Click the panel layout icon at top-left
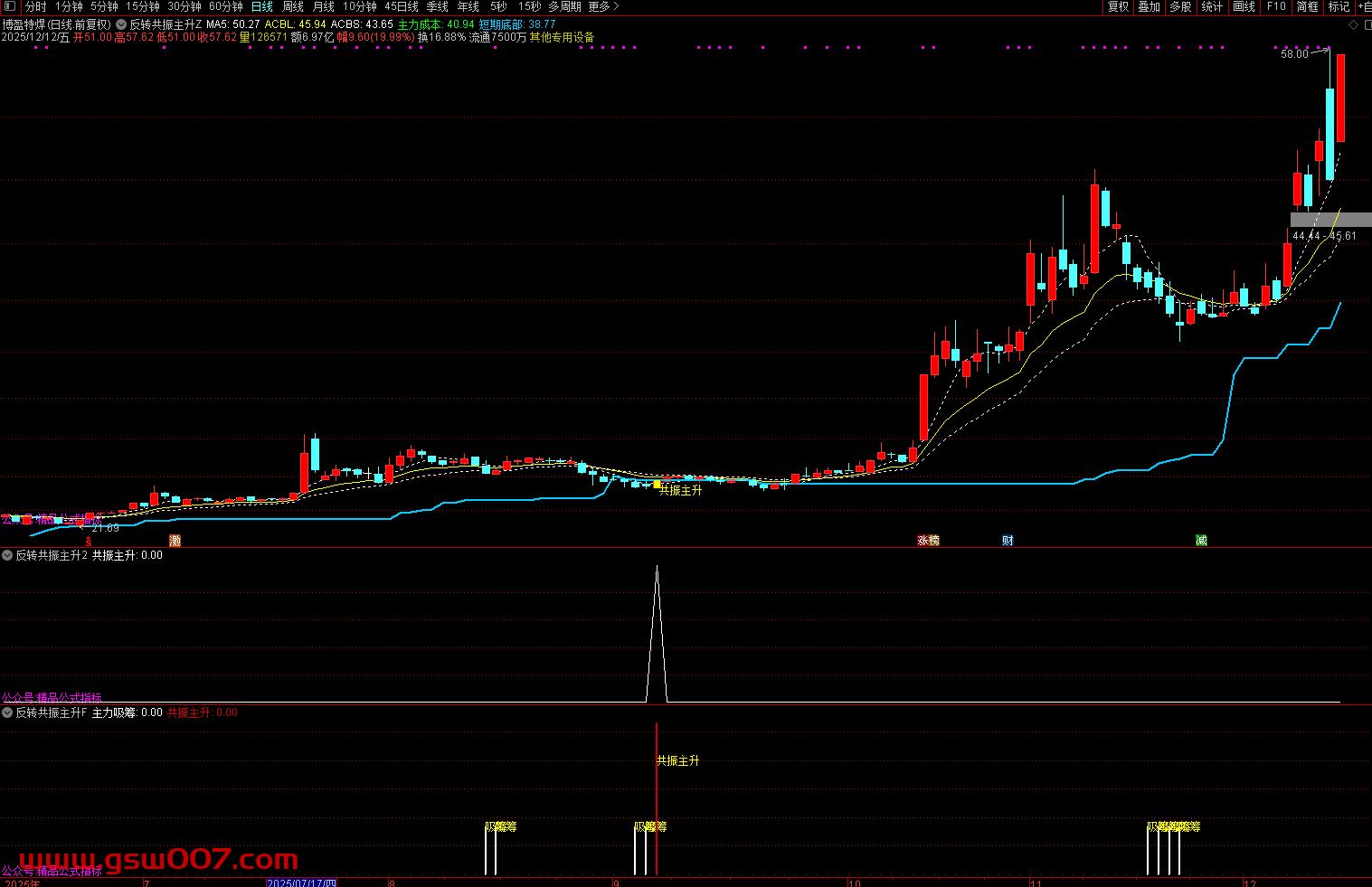The height and width of the screenshot is (887, 1372). 10,6
